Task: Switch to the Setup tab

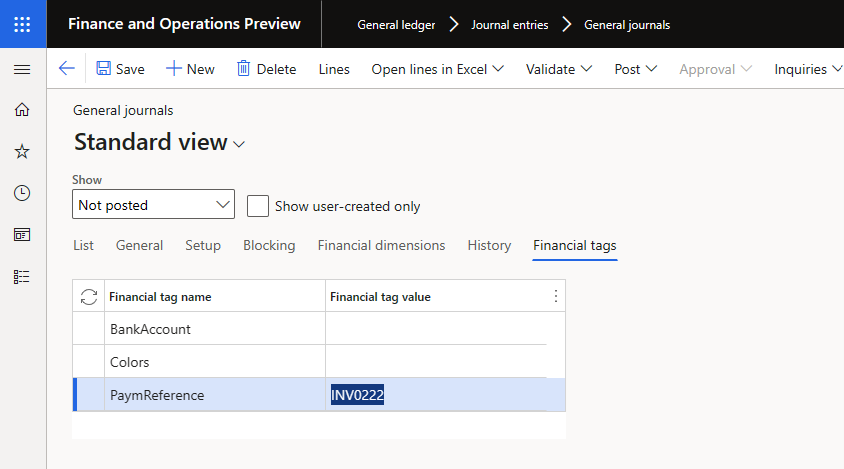Action: (x=203, y=246)
